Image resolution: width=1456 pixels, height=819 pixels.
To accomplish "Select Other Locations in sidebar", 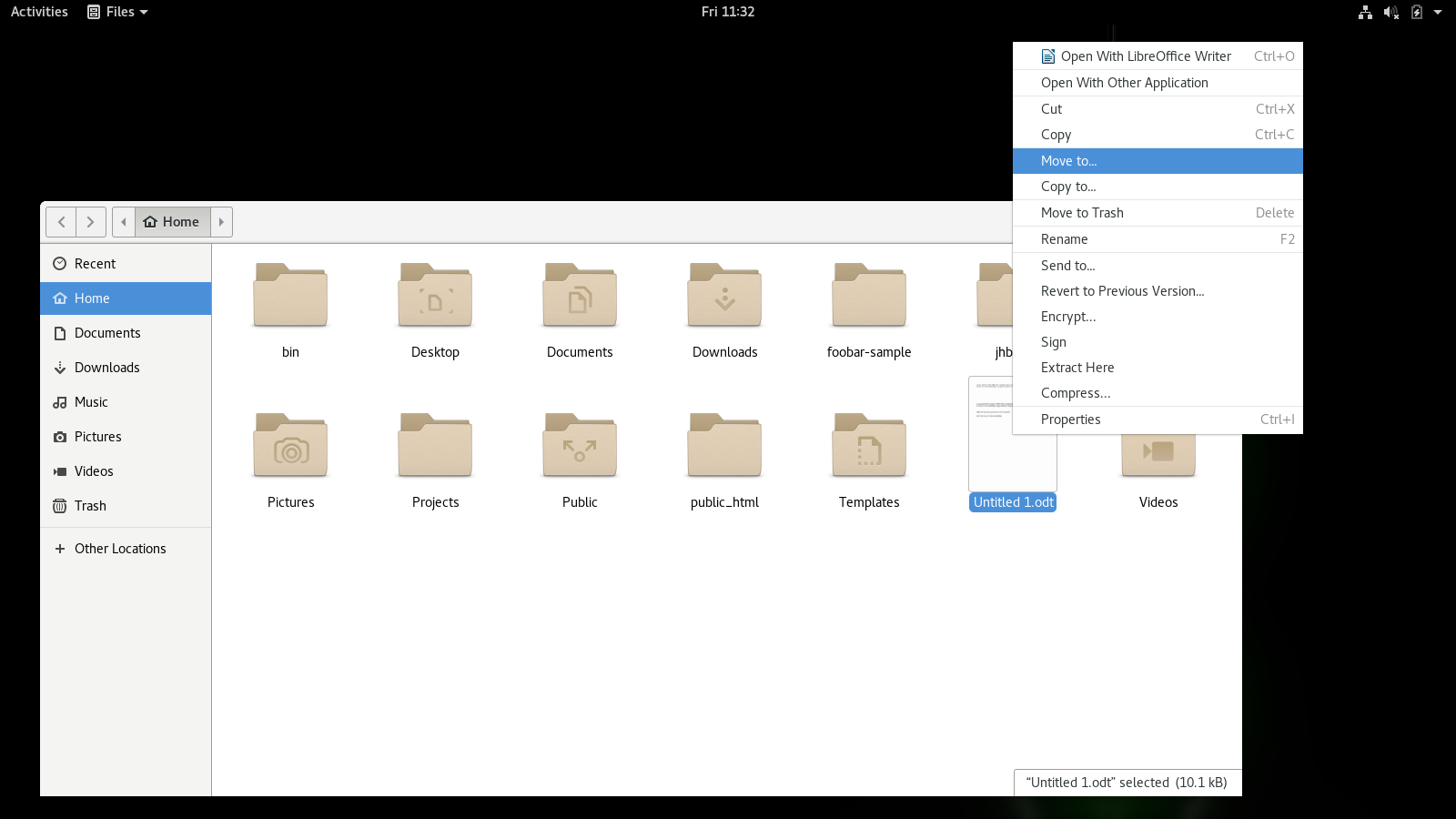I will 119,549.
